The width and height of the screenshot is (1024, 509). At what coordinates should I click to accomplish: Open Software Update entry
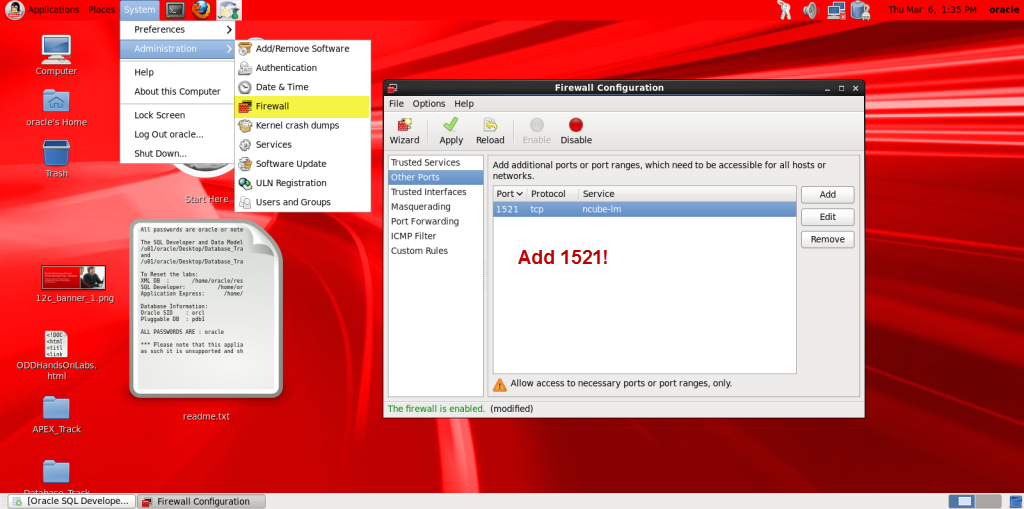(x=302, y=163)
